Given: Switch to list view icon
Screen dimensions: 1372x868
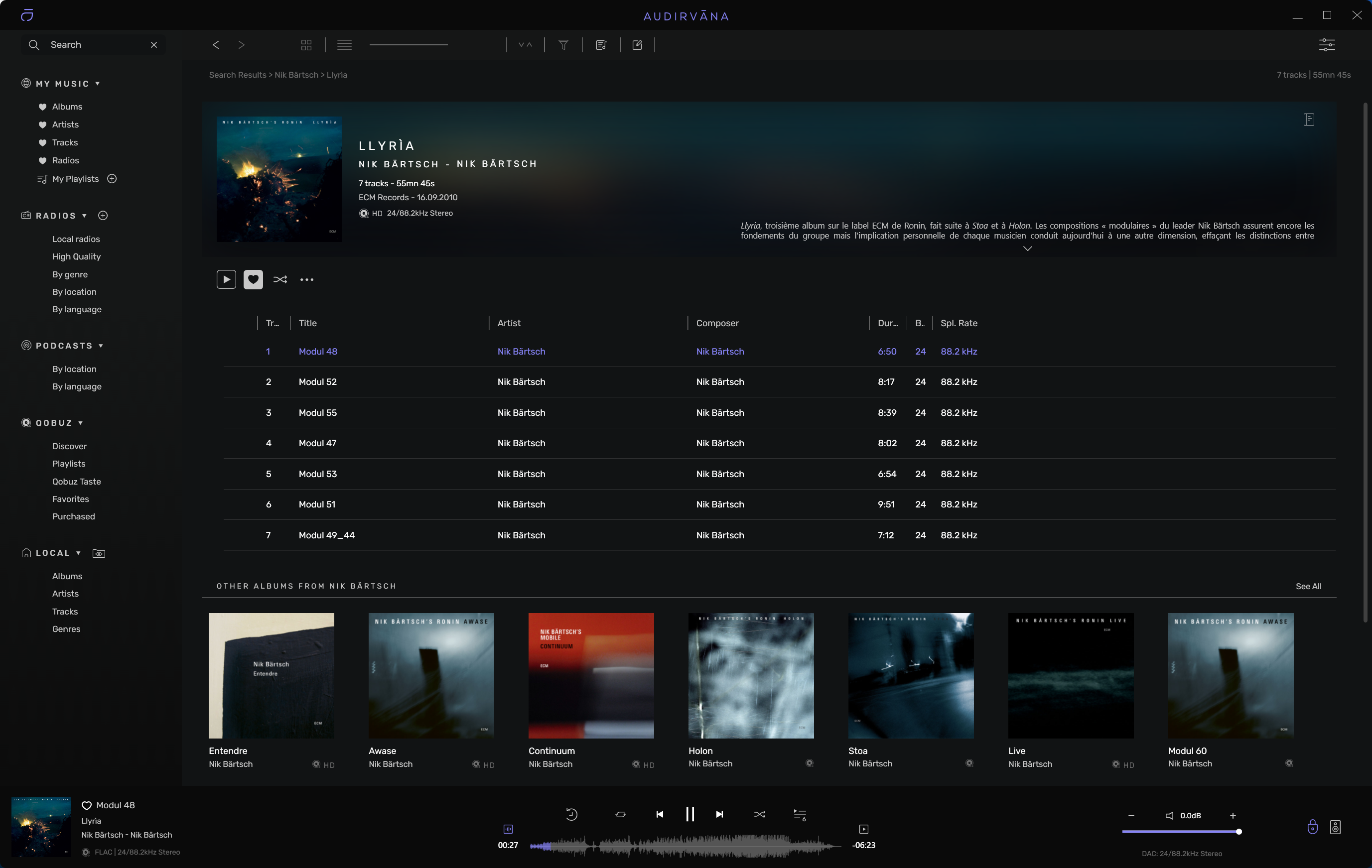Looking at the screenshot, I should (x=344, y=45).
